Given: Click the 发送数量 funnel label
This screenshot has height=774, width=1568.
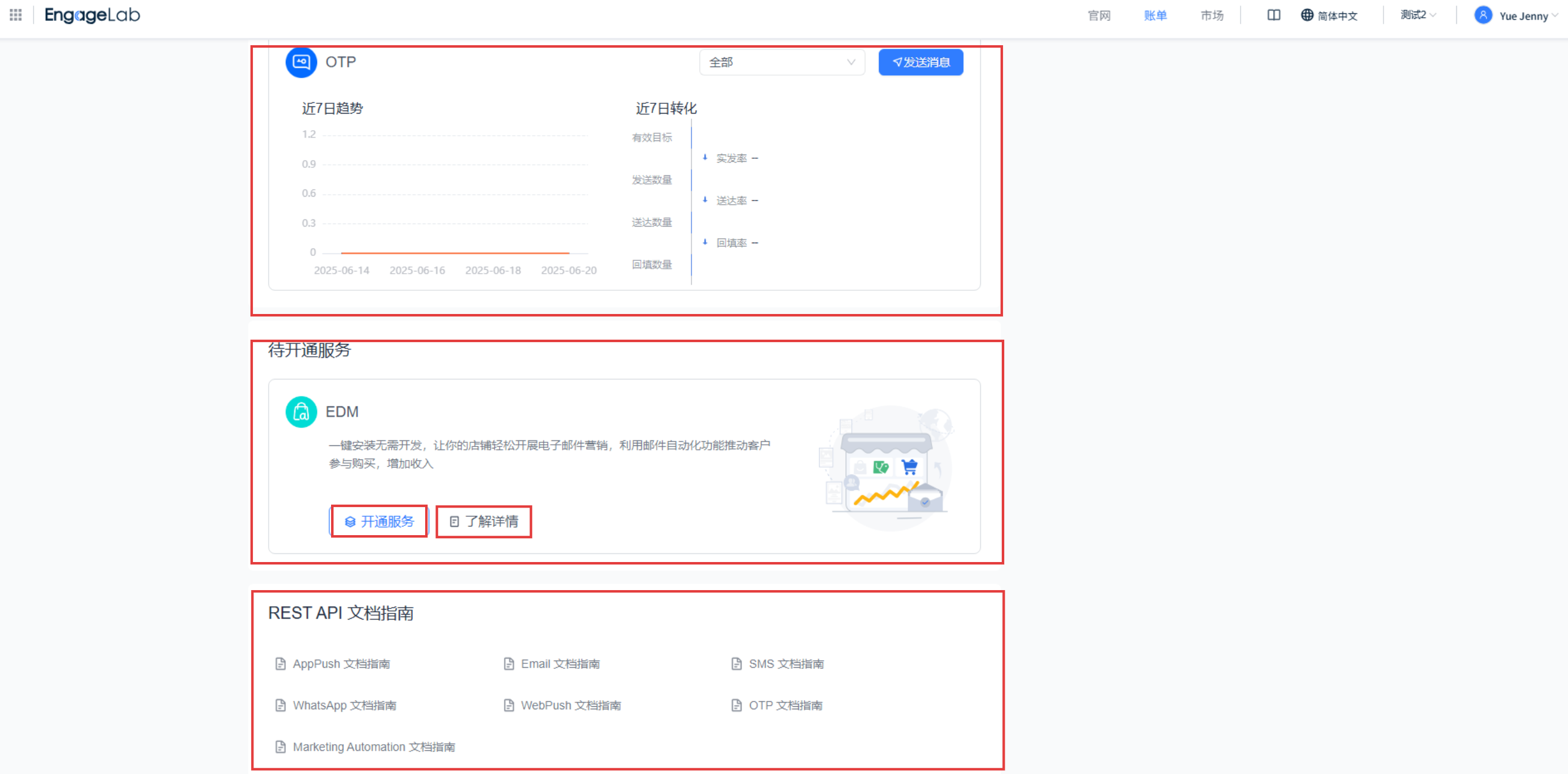Looking at the screenshot, I should tap(652, 180).
